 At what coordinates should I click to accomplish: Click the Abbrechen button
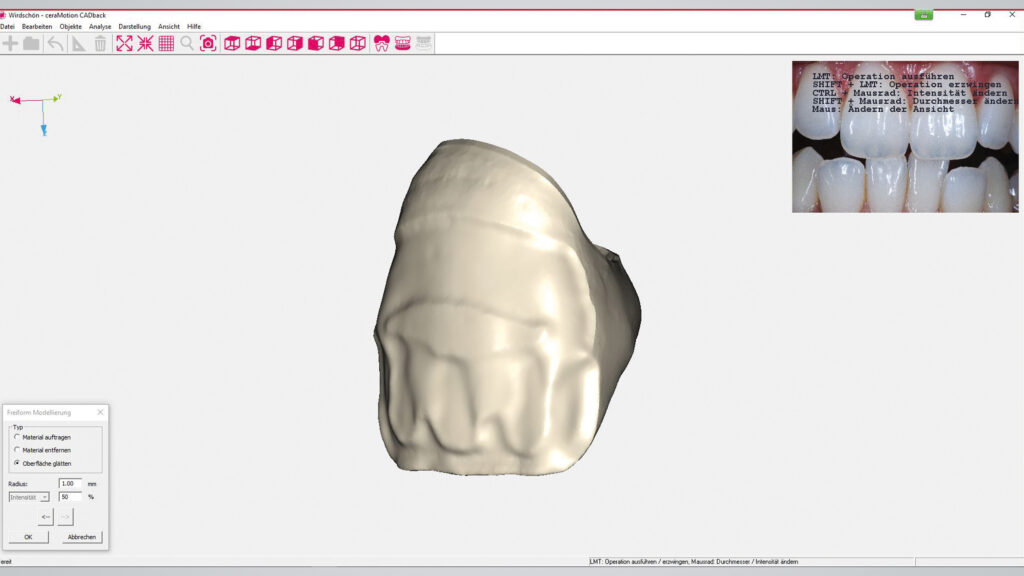point(82,537)
